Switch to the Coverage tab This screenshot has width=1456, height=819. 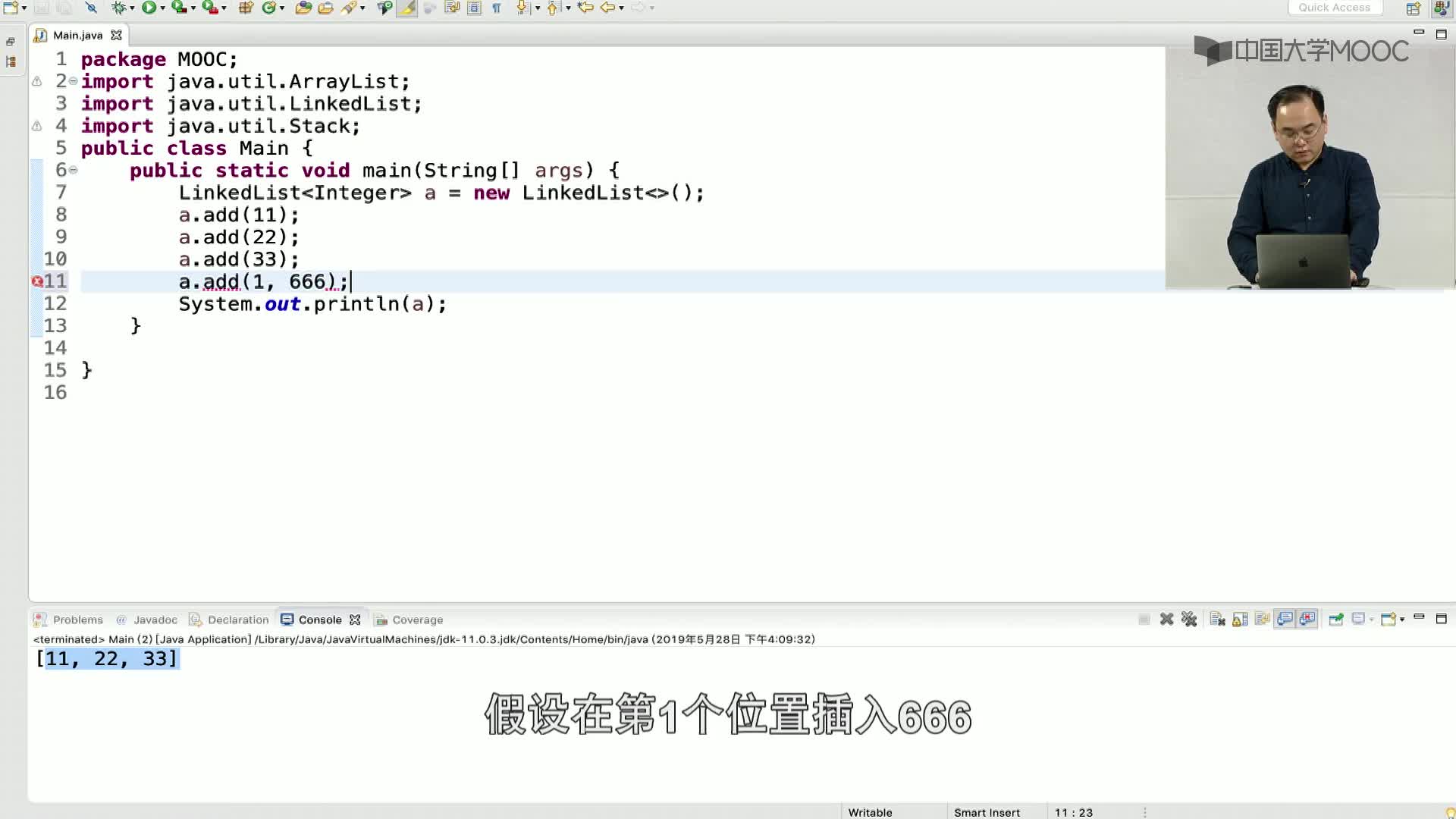[409, 620]
